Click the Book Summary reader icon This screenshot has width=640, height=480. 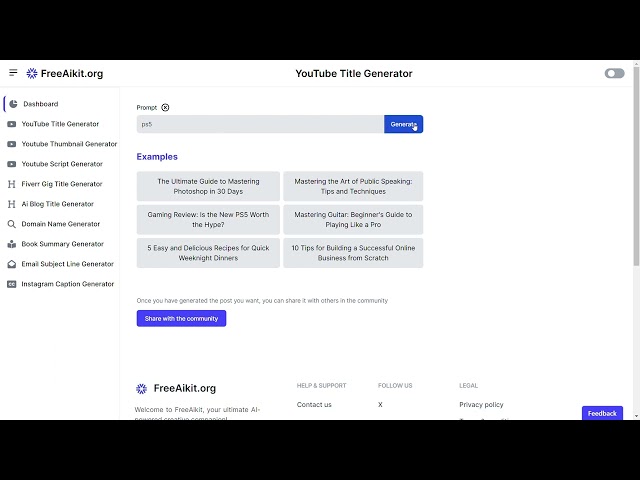[11, 244]
